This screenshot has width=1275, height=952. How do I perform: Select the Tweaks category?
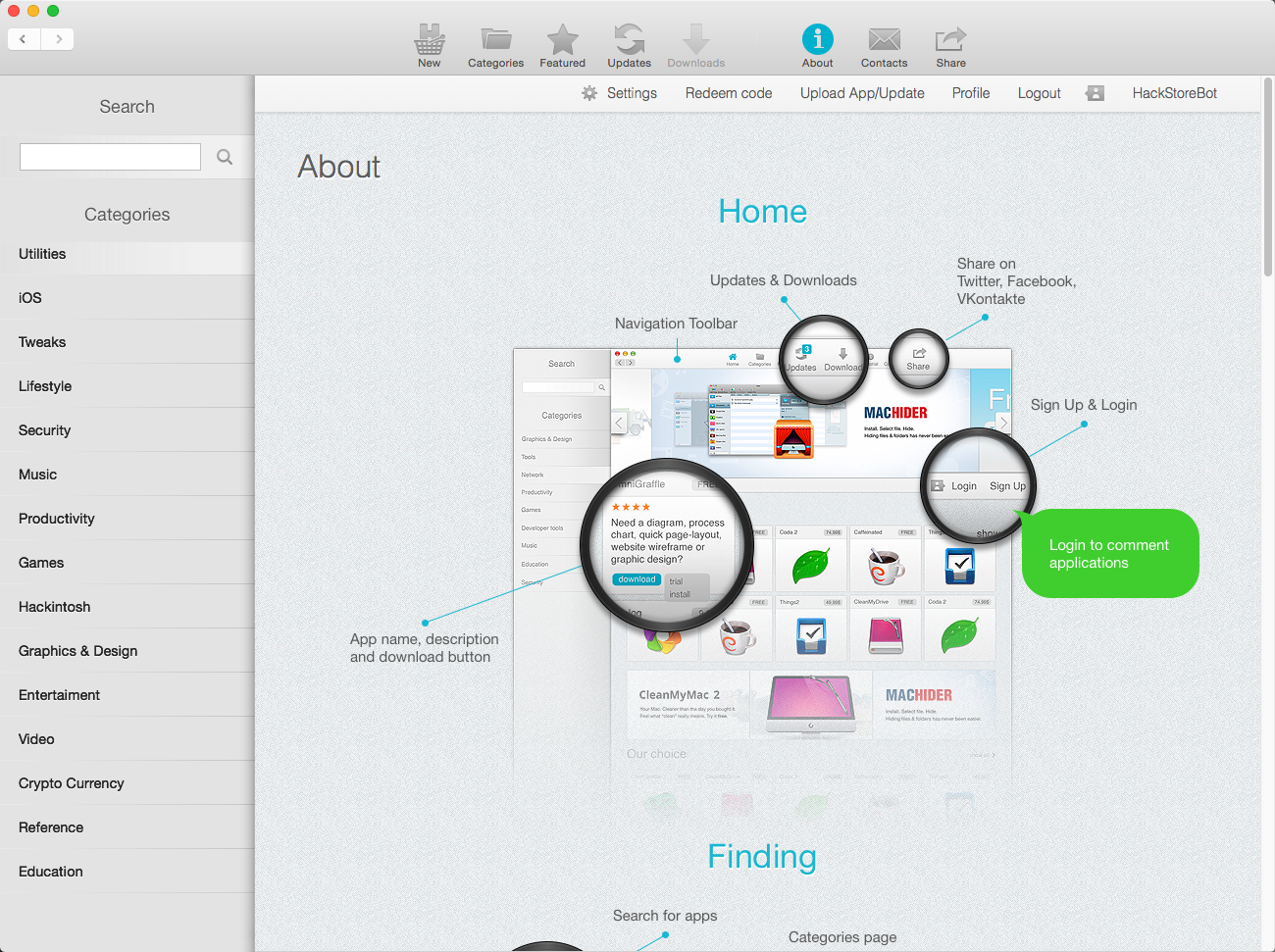click(127, 342)
